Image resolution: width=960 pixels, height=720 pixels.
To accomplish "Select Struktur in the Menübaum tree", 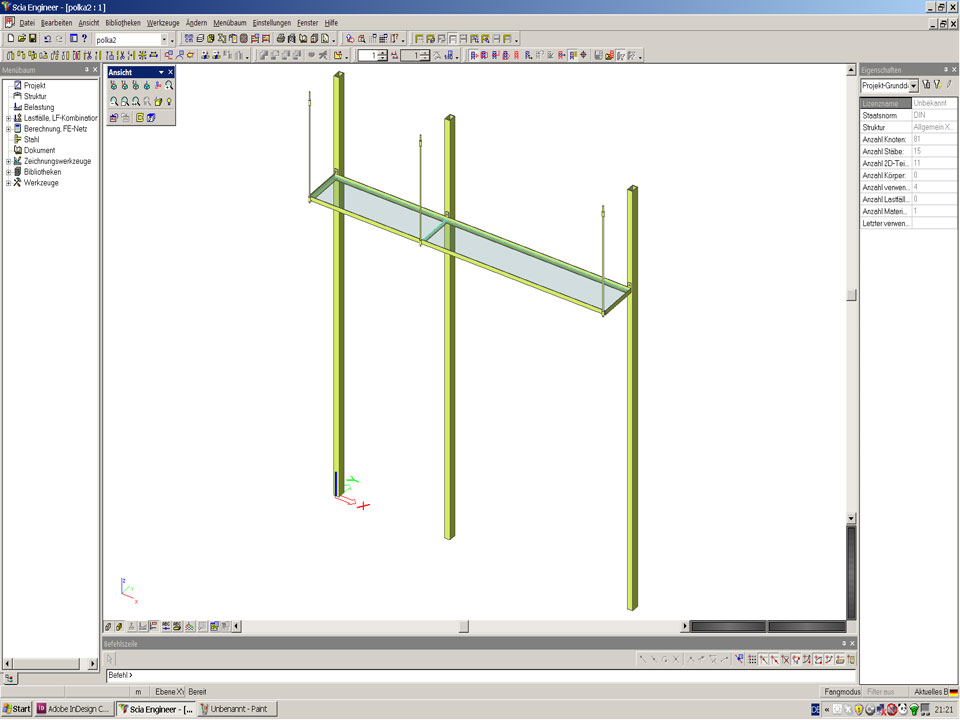I will [35, 96].
